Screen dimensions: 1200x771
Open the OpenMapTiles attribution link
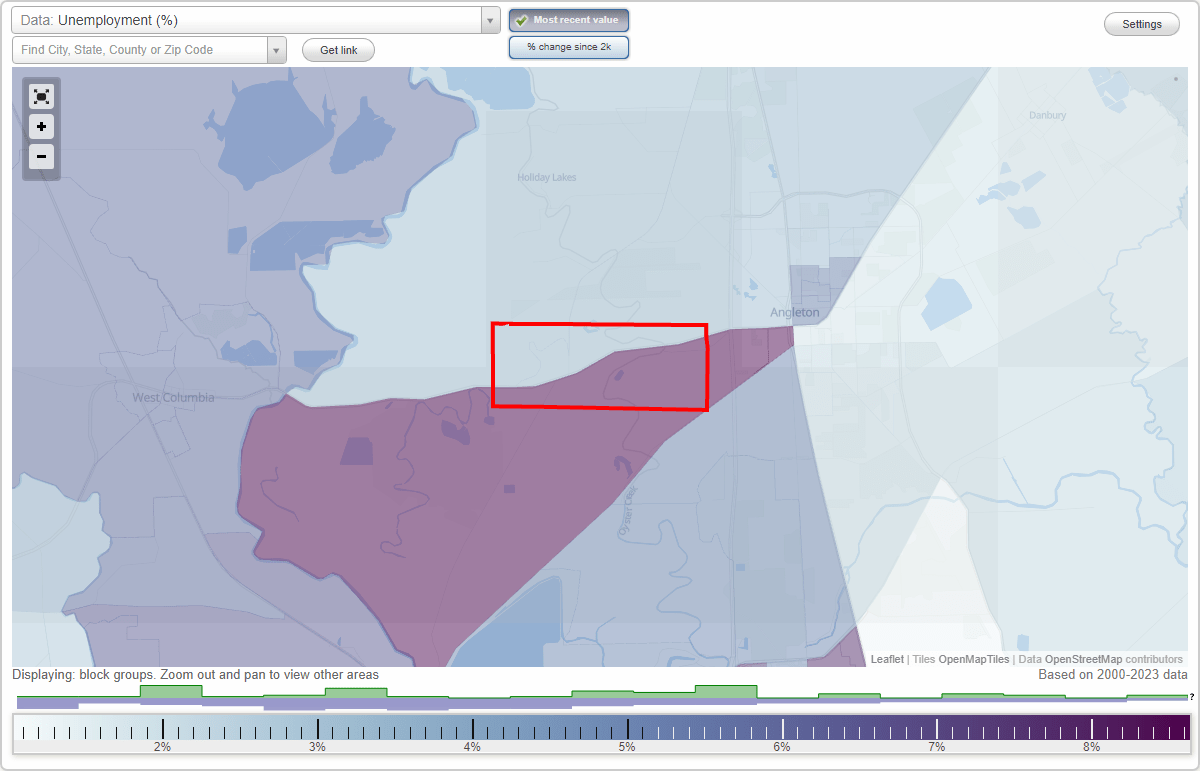coord(973,659)
